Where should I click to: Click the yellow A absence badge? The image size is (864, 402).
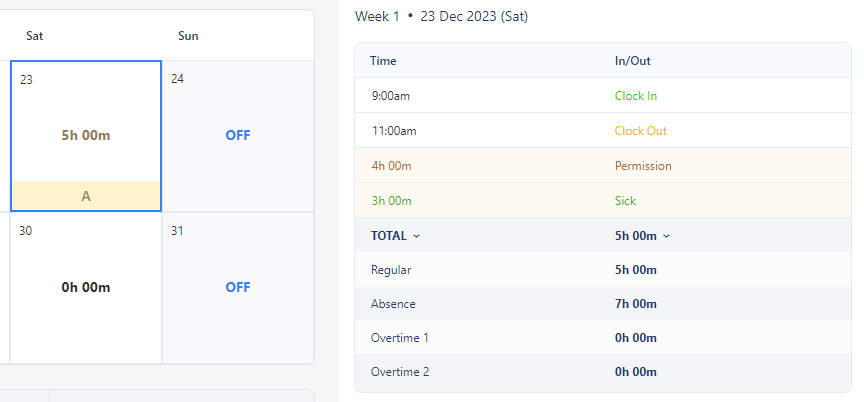click(86, 197)
